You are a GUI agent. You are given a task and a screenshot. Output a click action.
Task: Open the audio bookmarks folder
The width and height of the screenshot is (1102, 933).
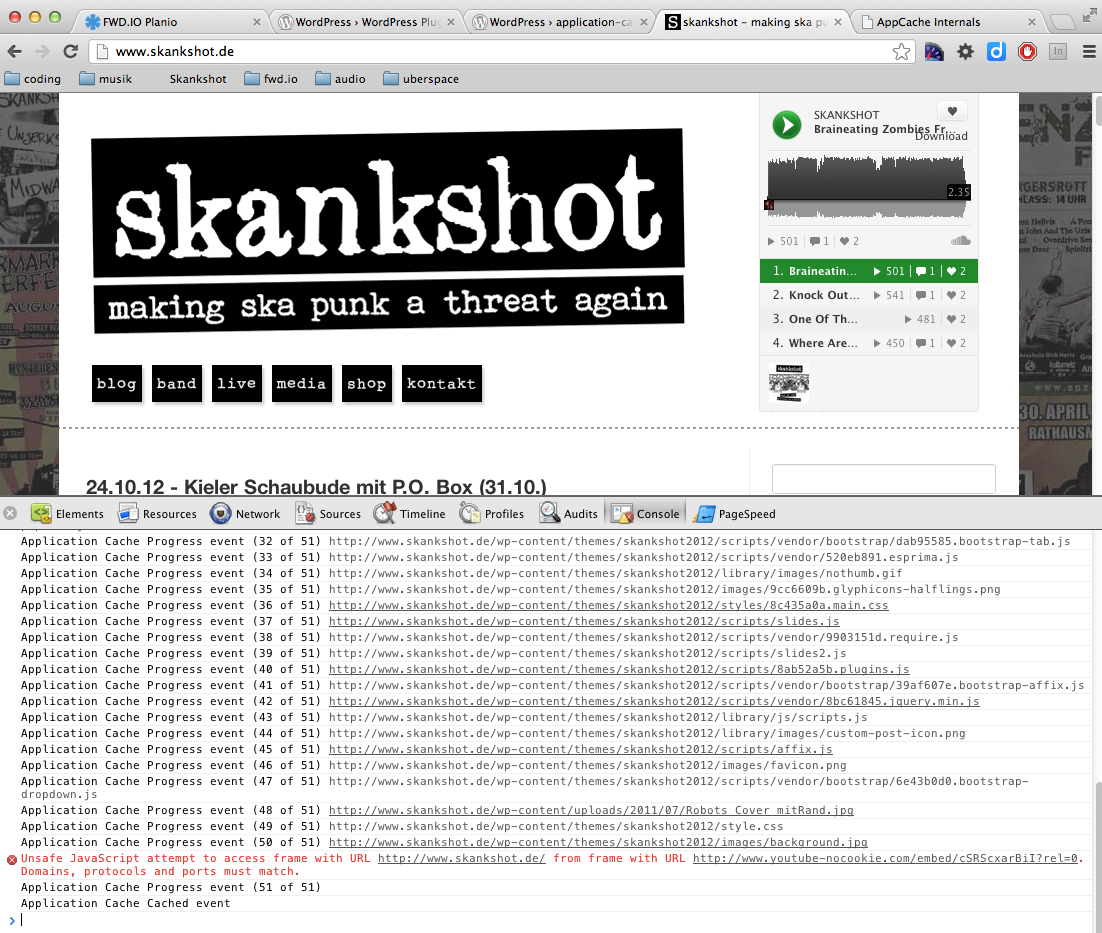340,79
